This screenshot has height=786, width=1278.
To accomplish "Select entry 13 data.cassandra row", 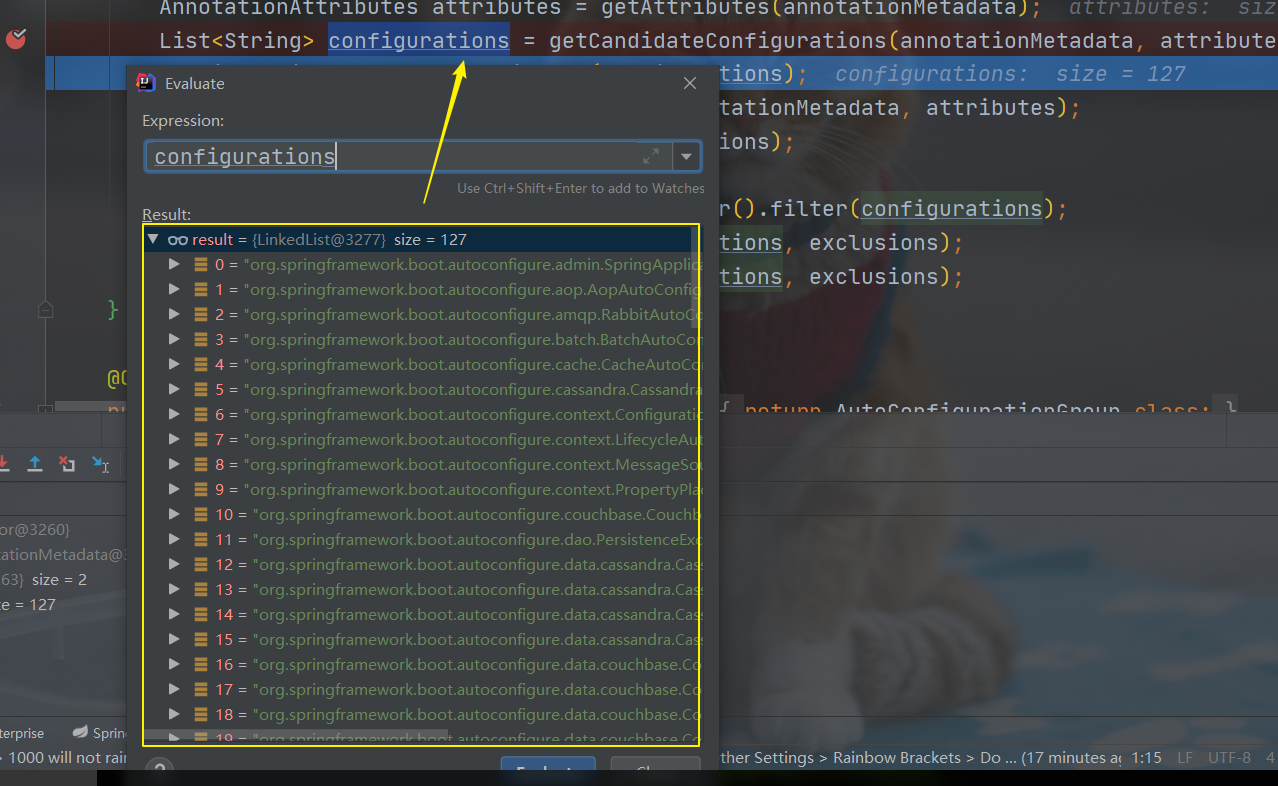I will coord(420,590).
